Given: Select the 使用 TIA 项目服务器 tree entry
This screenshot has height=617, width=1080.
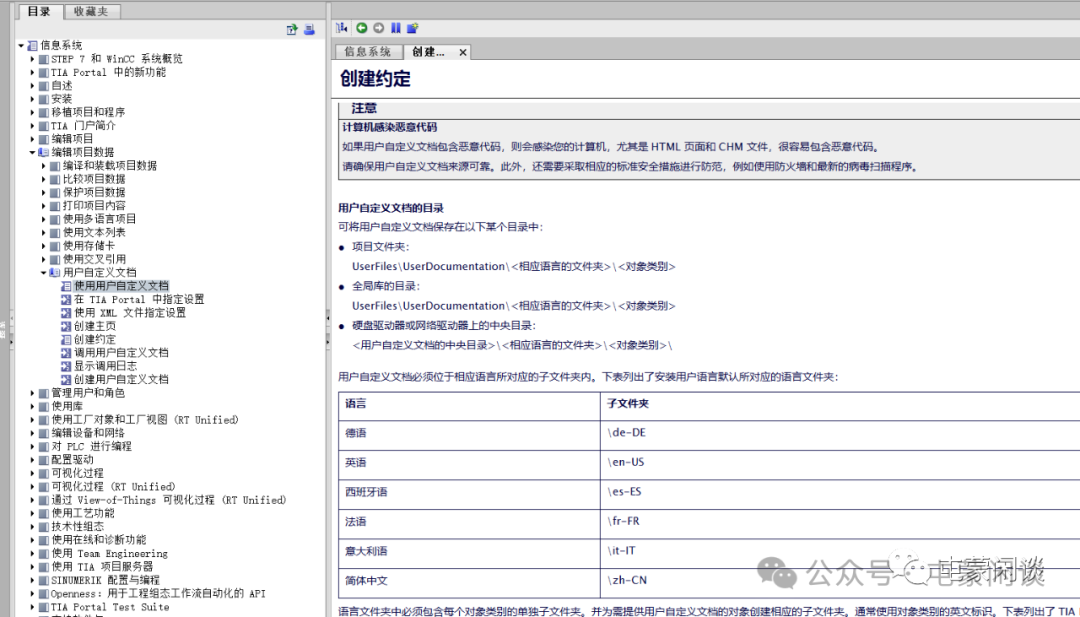Looking at the screenshot, I should tap(103, 567).
